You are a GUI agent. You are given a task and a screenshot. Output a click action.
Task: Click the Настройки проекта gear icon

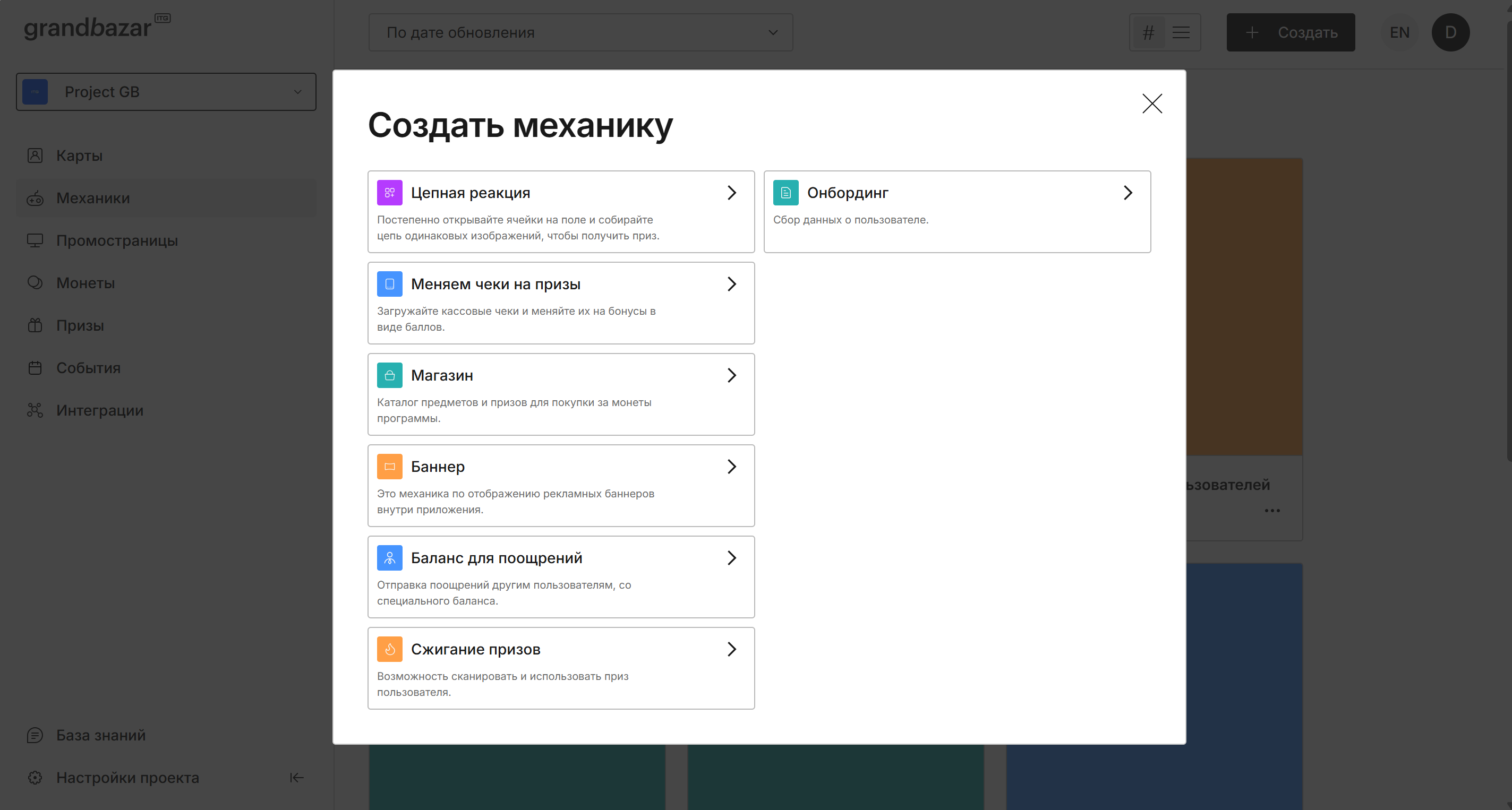[35, 778]
